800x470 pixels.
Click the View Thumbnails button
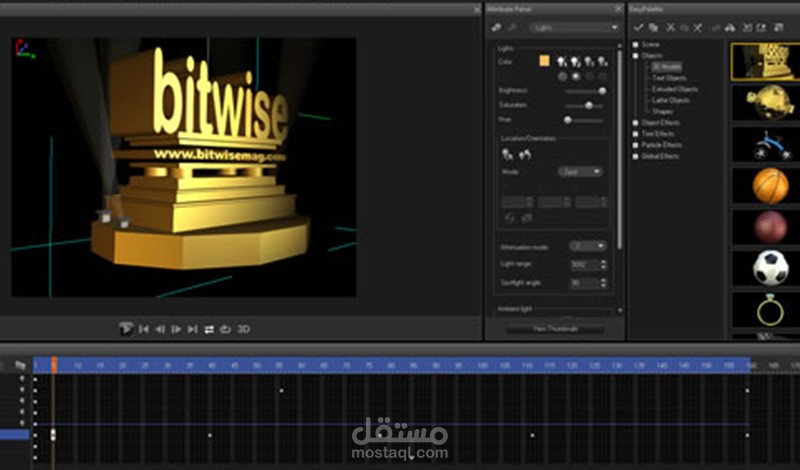pos(555,329)
